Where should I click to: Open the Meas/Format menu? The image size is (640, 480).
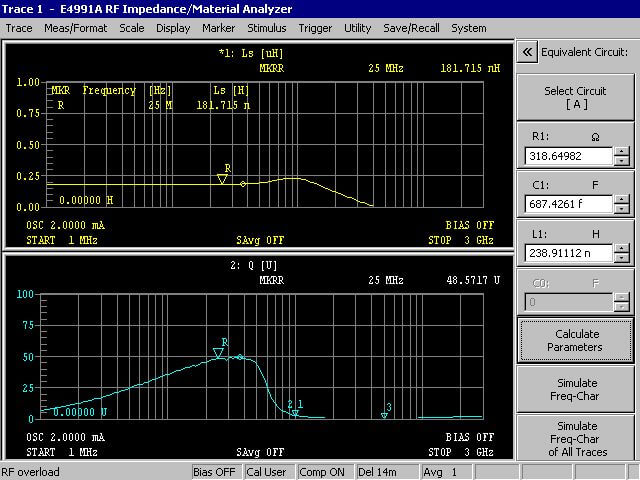click(76, 28)
